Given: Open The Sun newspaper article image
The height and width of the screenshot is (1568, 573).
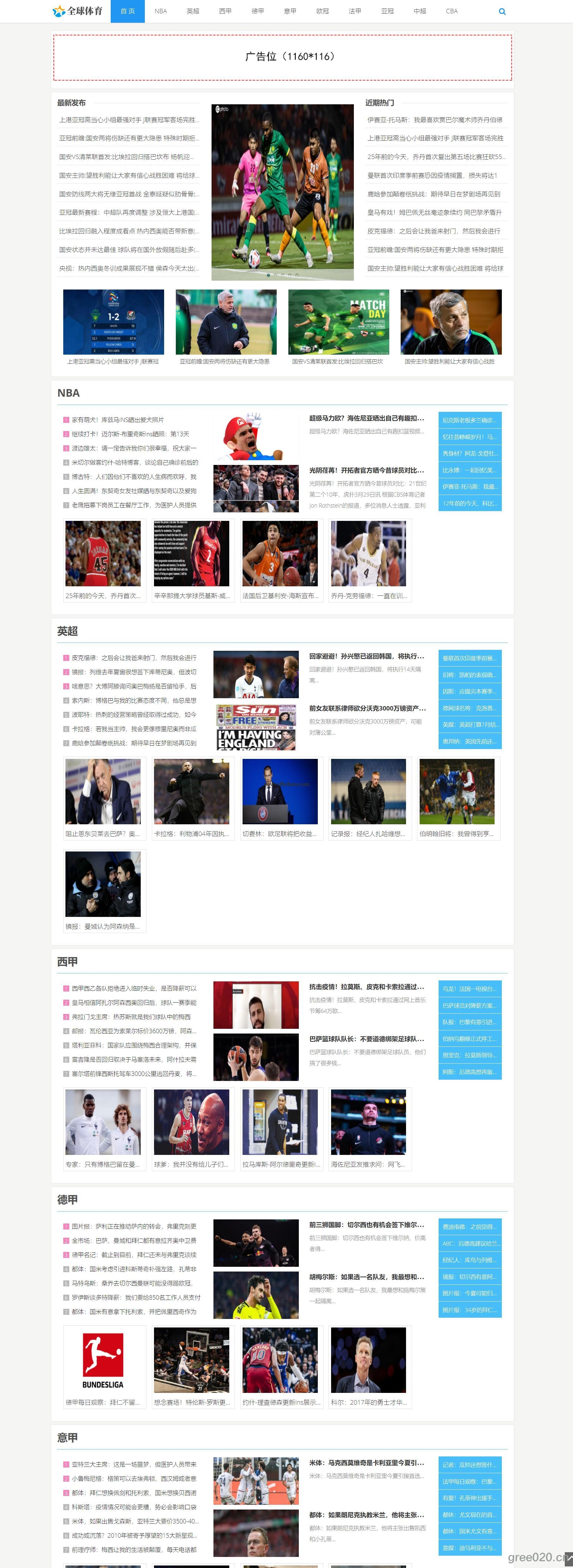Looking at the screenshot, I should (256, 727).
